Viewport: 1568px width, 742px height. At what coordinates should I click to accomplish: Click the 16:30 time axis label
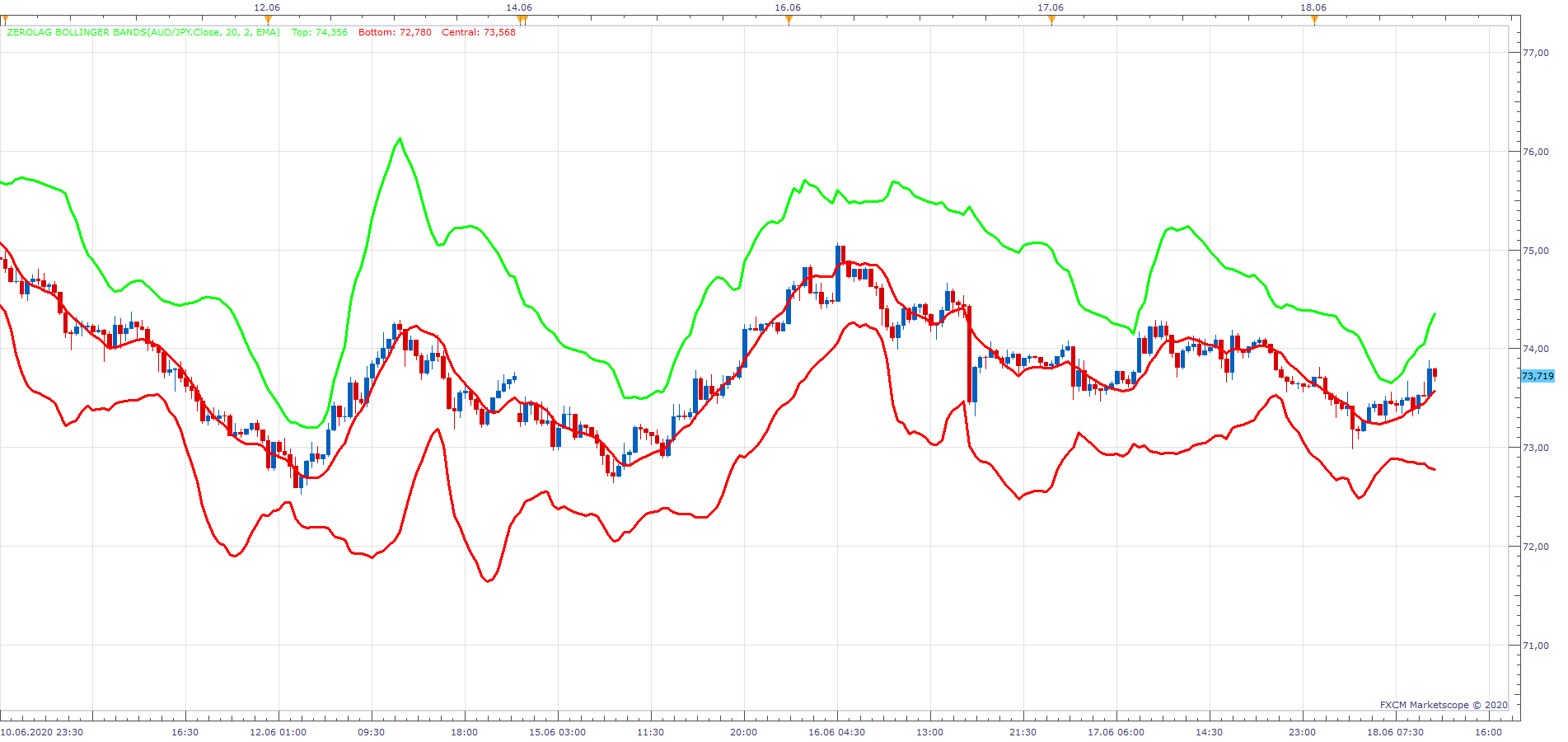tap(185, 732)
